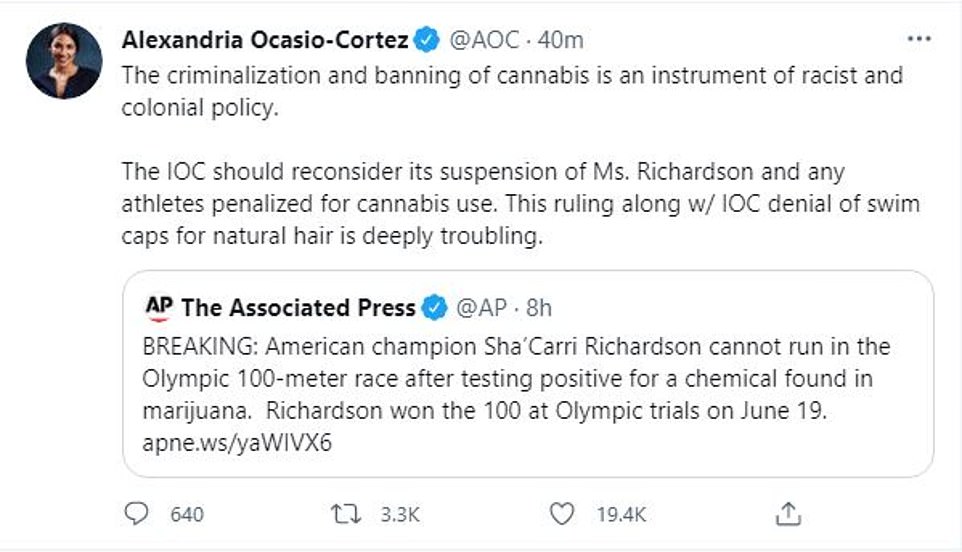The width and height of the screenshot is (962, 552).
Task: Click the share upload icon
Action: click(788, 514)
